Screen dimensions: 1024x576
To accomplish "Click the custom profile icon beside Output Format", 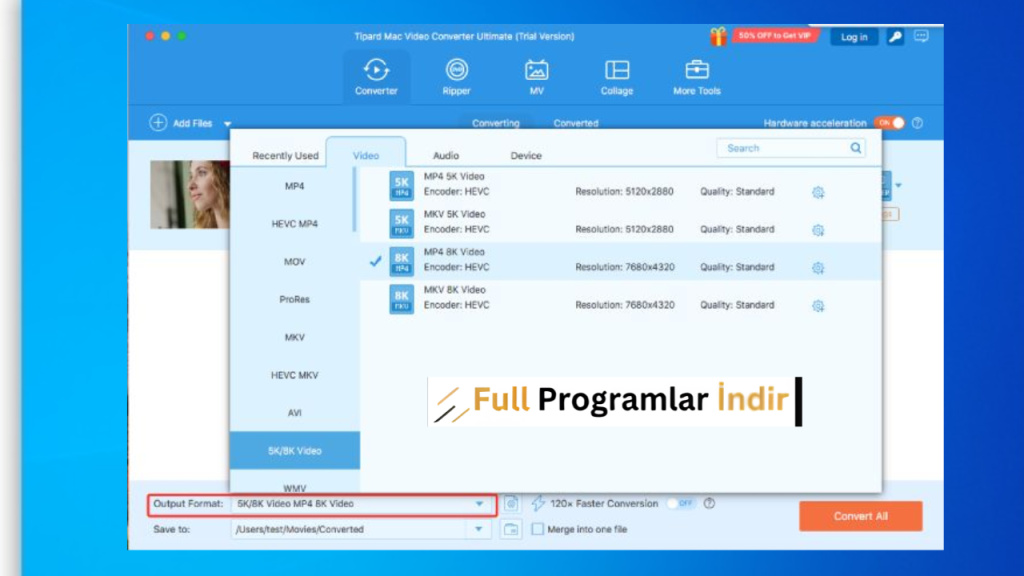I will [511, 504].
